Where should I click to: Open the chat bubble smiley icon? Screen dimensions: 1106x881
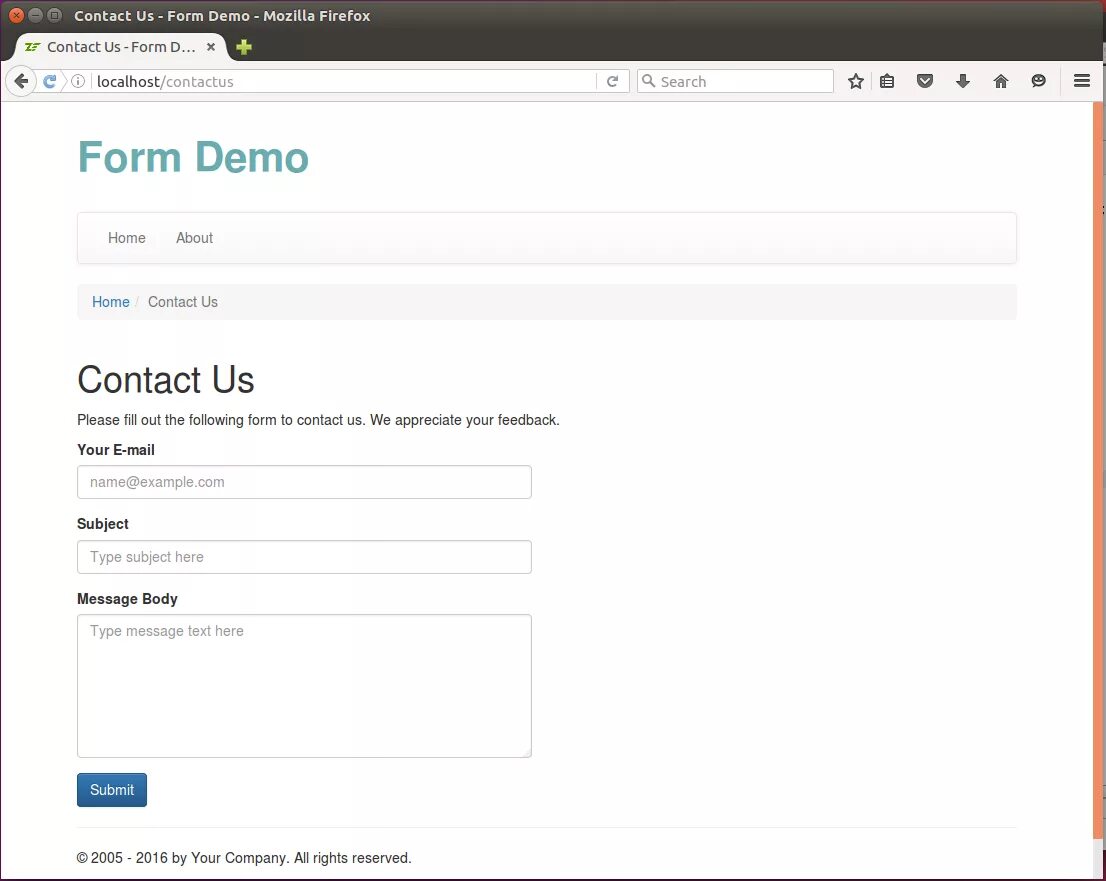tap(1038, 81)
